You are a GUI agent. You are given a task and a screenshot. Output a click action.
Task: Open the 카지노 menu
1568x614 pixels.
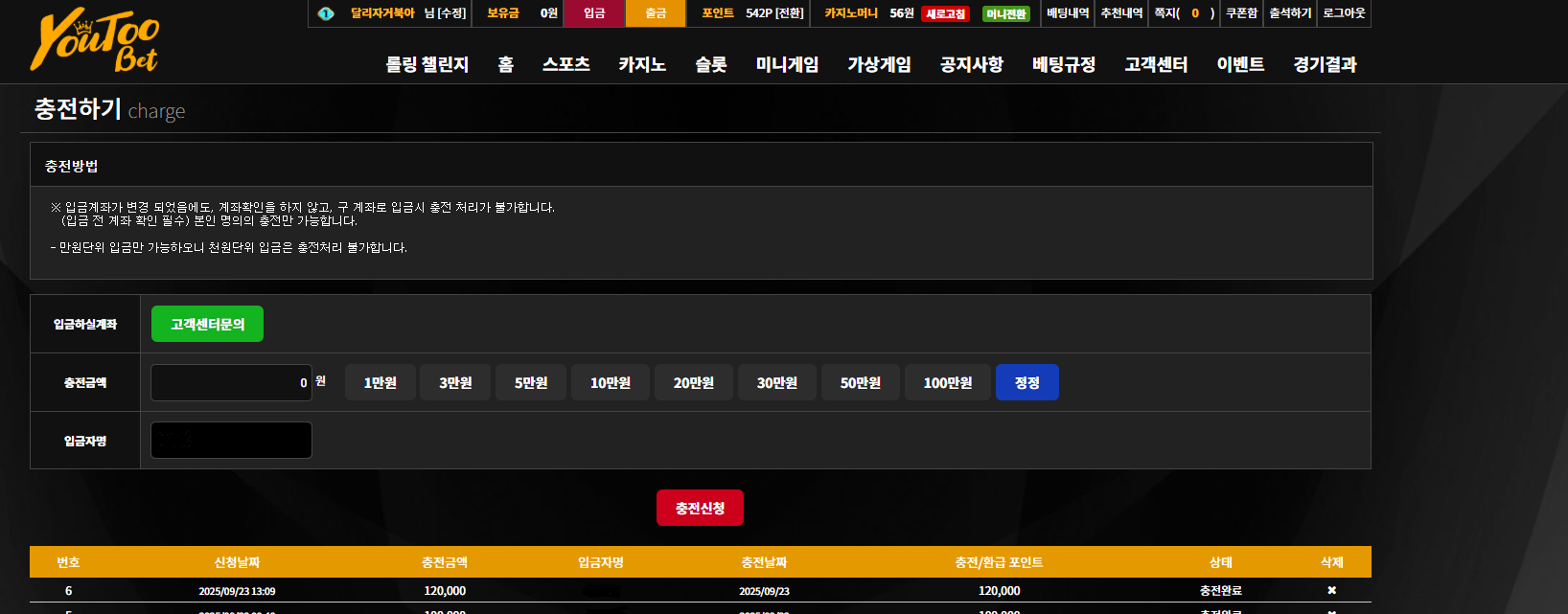tap(642, 64)
